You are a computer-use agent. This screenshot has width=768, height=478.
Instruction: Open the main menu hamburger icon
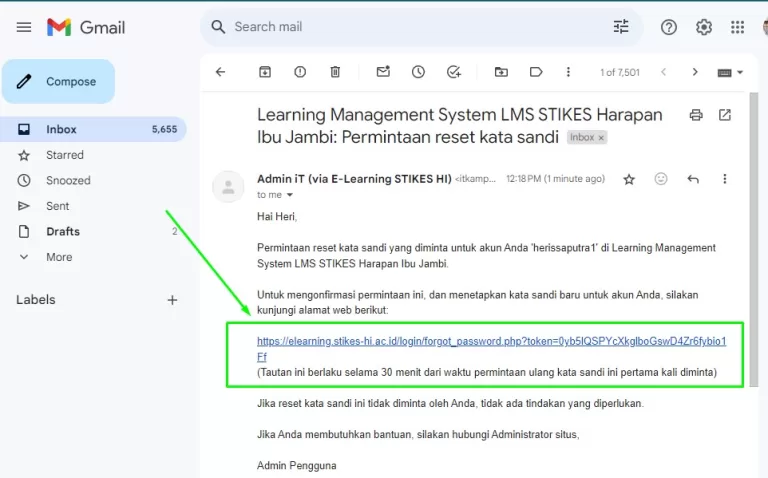[x=24, y=27]
